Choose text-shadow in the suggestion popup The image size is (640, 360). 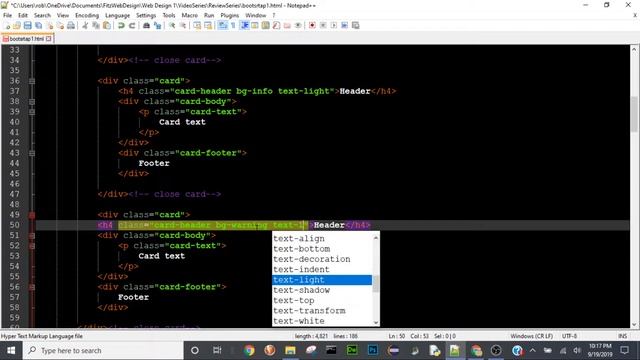[x=322, y=290]
